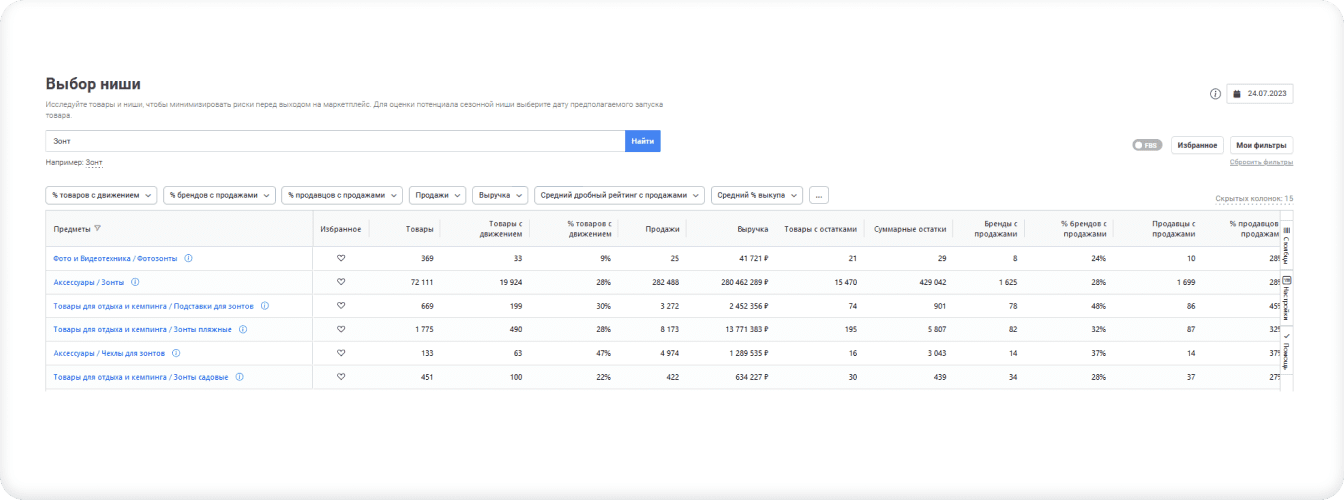Expand the '% товаров с движением' filter
Viewport: 1344px width, 500px height.
click(101, 195)
